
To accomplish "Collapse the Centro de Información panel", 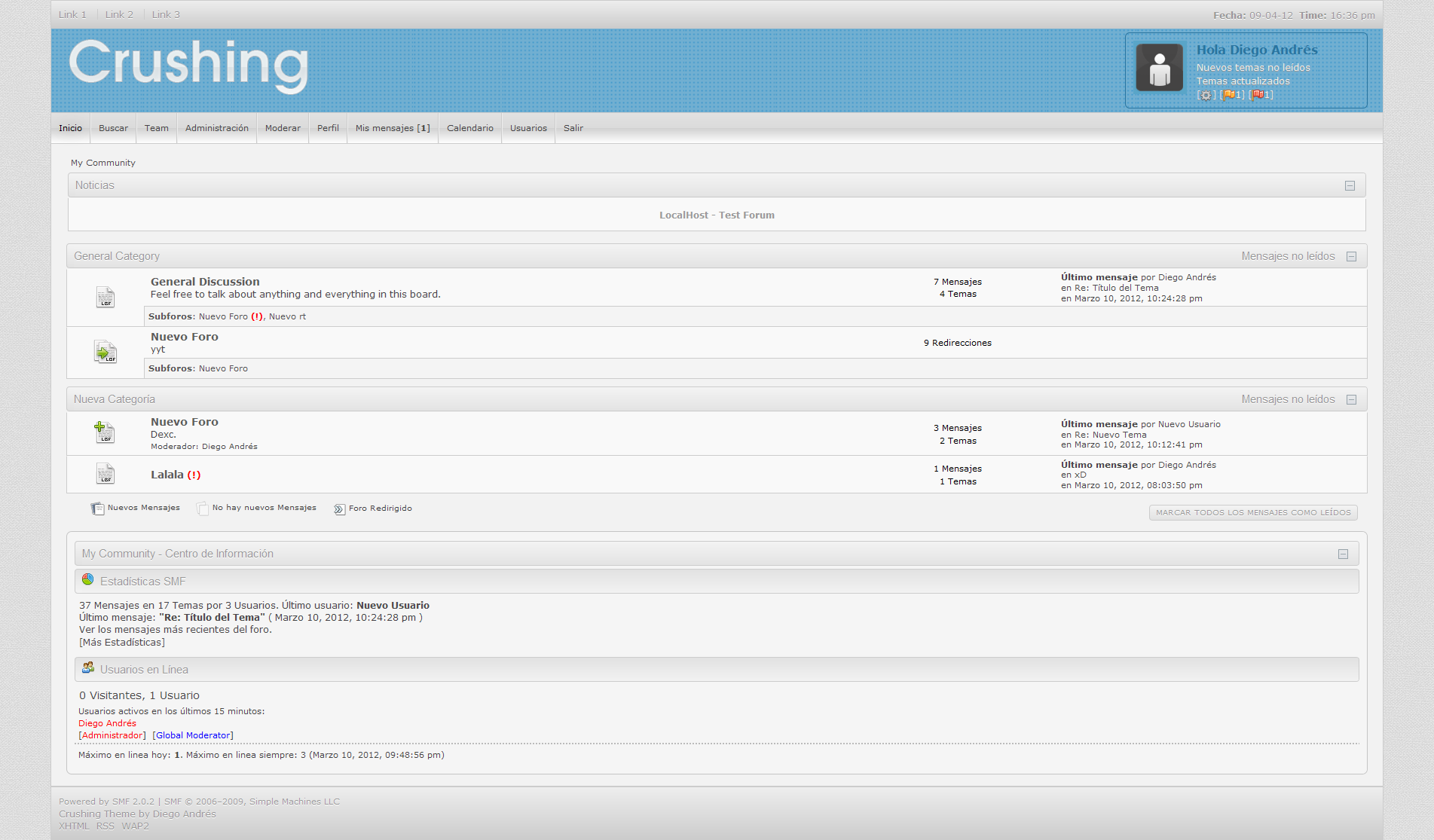I will pos(1343,554).
